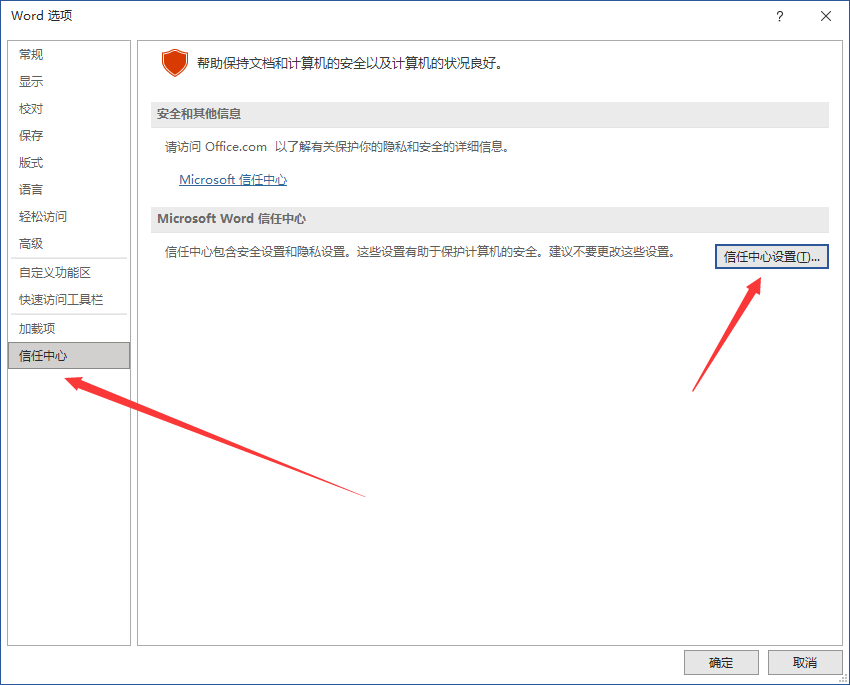Select 版式 in the sidebar
This screenshot has height=685, width=850.
69,163
